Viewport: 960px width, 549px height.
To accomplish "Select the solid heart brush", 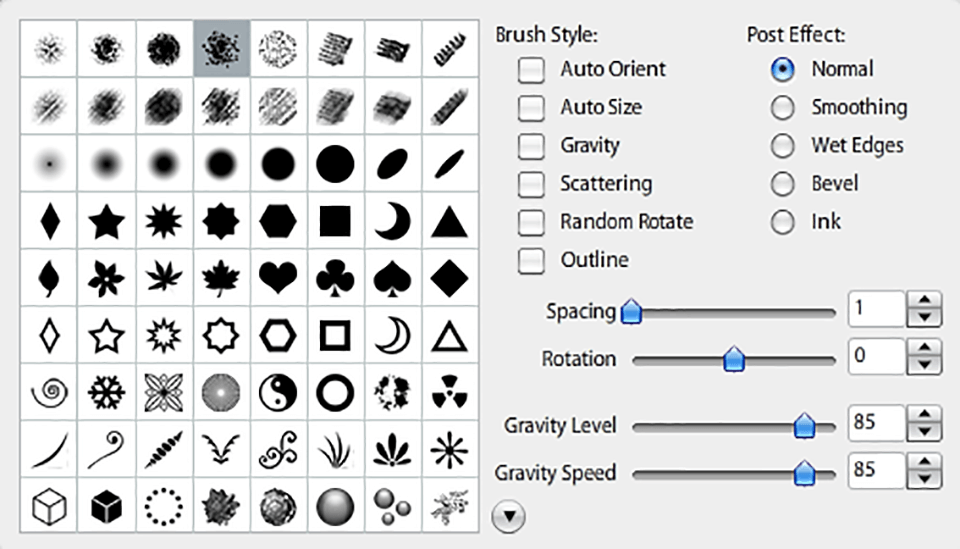I will (278, 278).
